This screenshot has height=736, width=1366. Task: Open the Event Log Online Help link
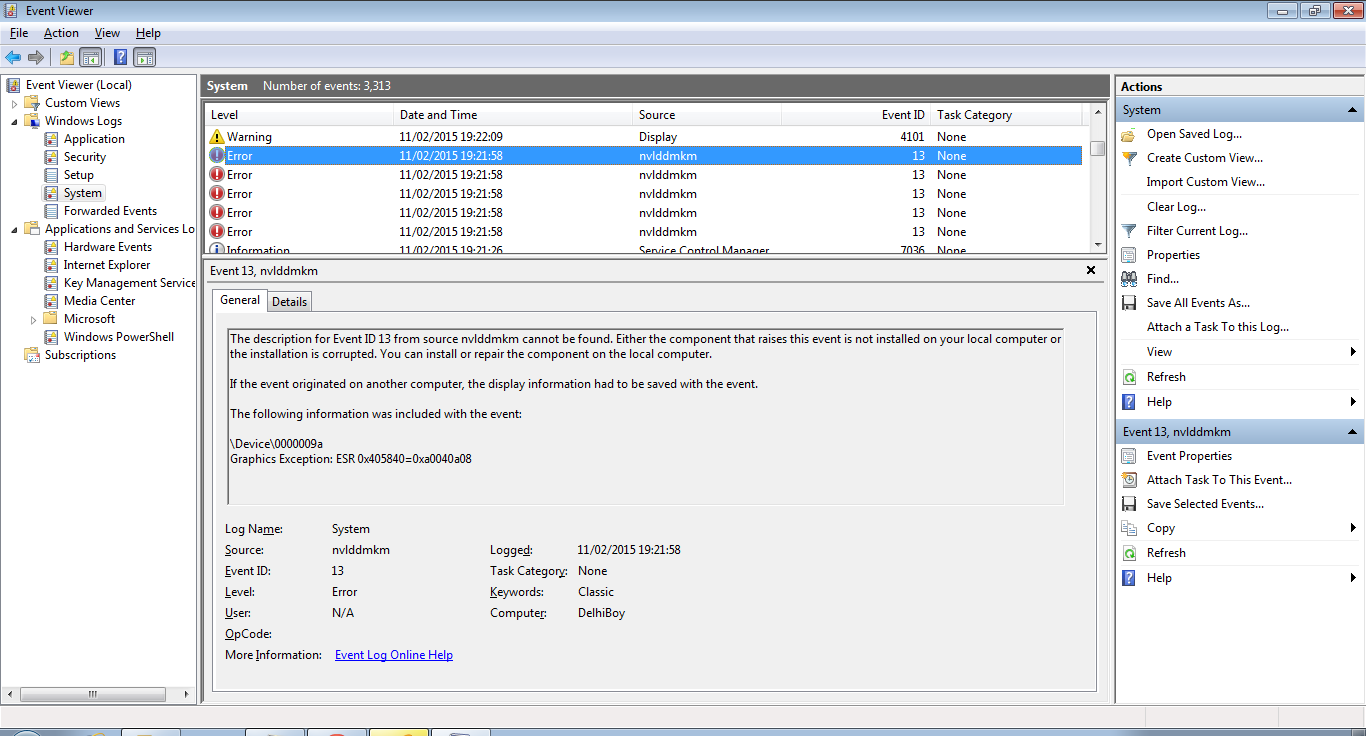click(393, 655)
